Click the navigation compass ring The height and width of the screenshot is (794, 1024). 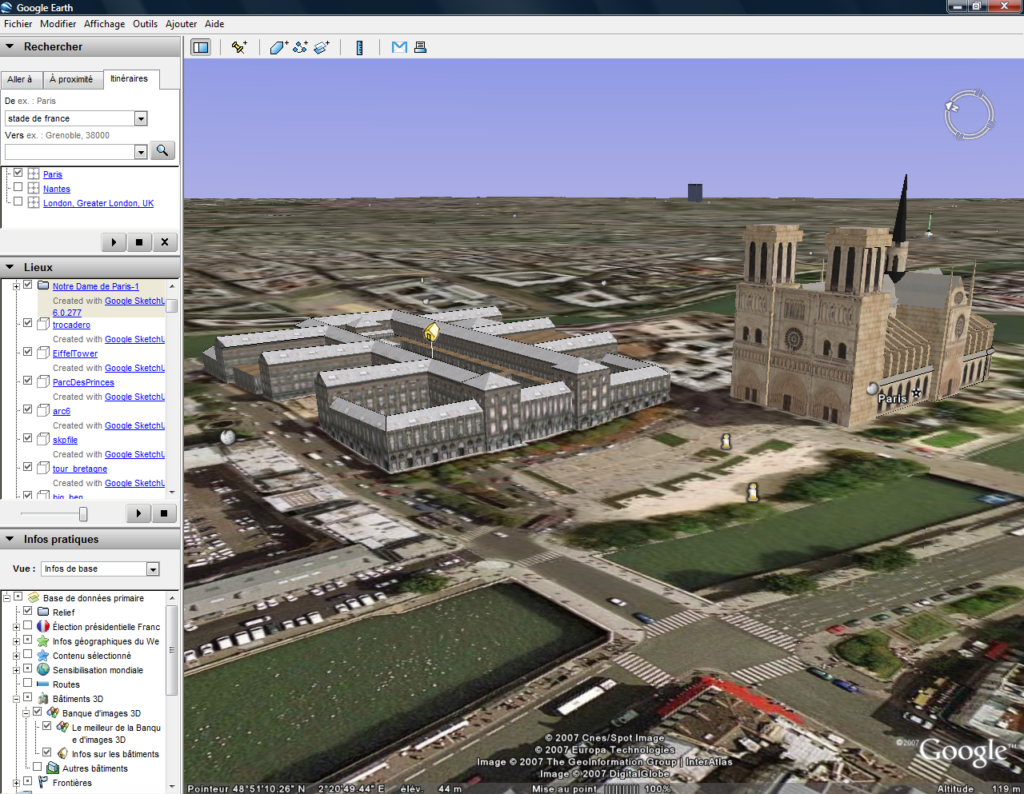969,114
